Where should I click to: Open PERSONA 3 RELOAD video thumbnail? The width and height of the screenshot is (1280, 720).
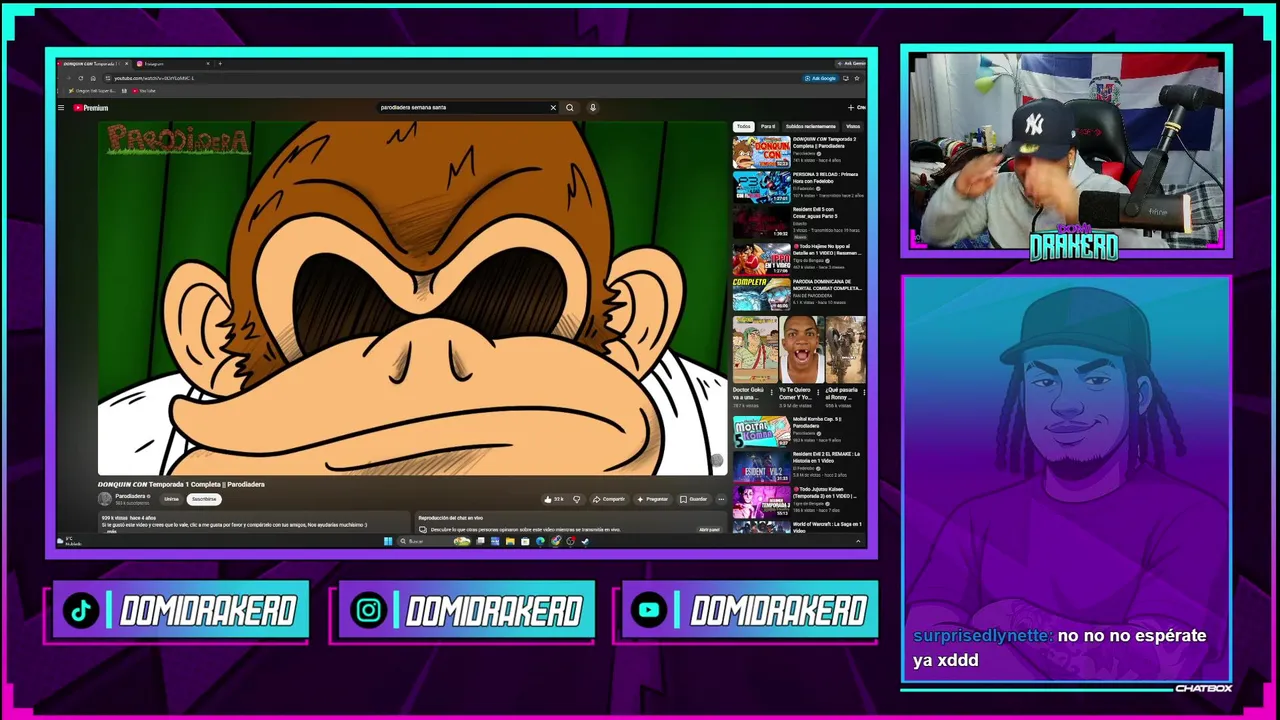(x=761, y=187)
